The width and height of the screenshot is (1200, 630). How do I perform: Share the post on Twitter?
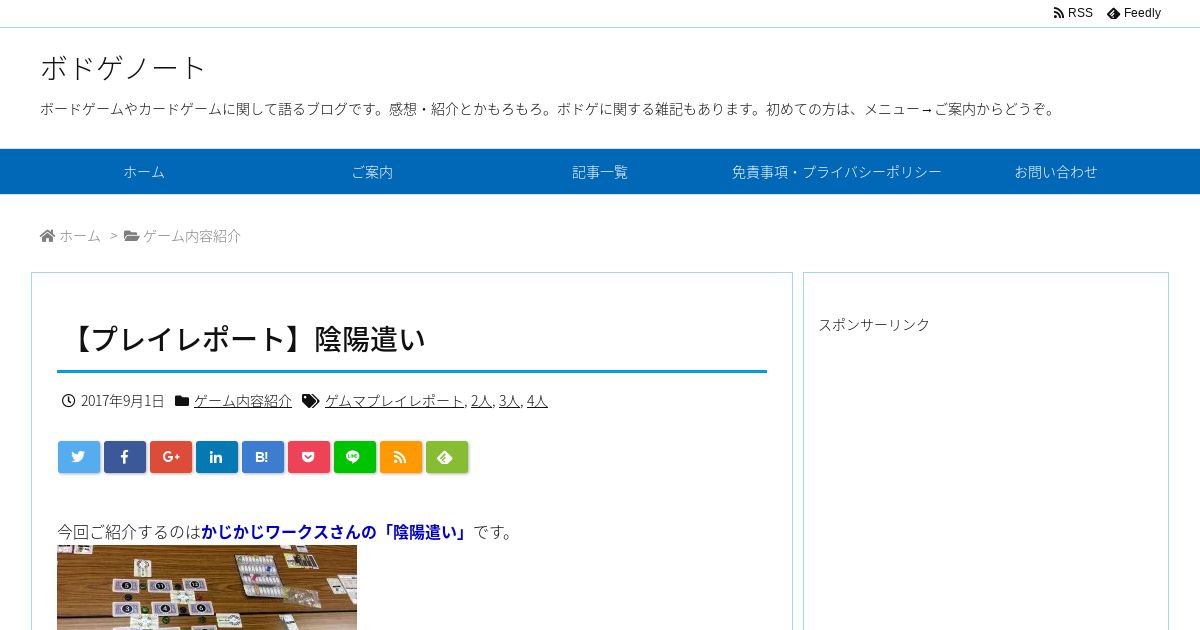[79, 457]
